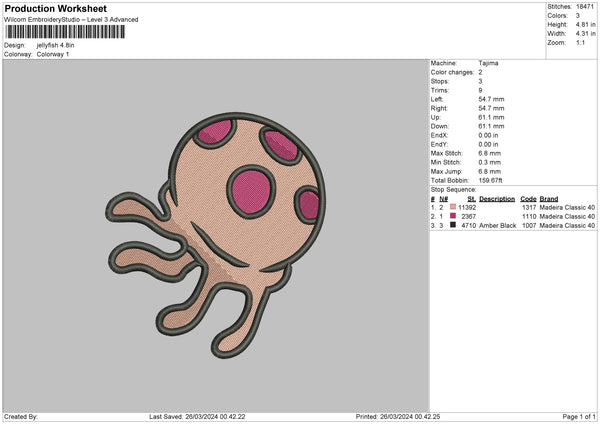This screenshot has width=600, height=424.
Task: Click thread code 1317 in stop sequence
Action: tap(529, 206)
